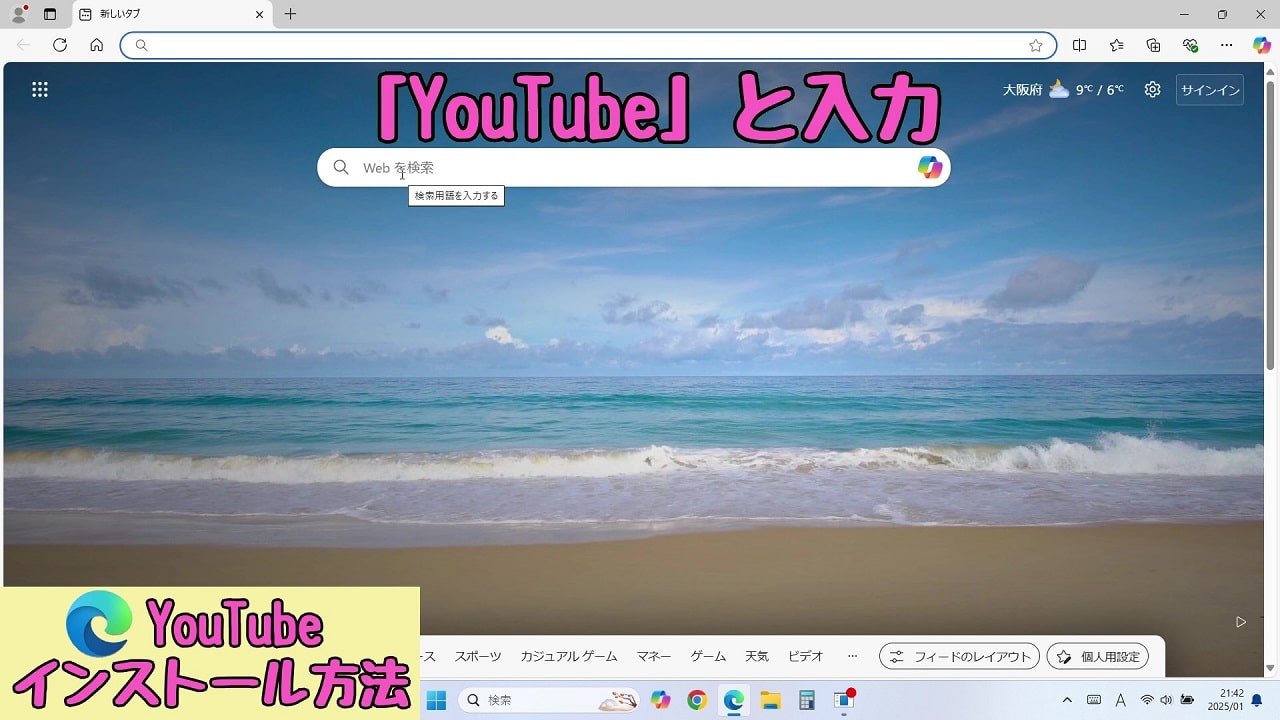The height and width of the screenshot is (720, 1280).
Task: Click the taskbar 検索 box
Action: [x=549, y=700]
